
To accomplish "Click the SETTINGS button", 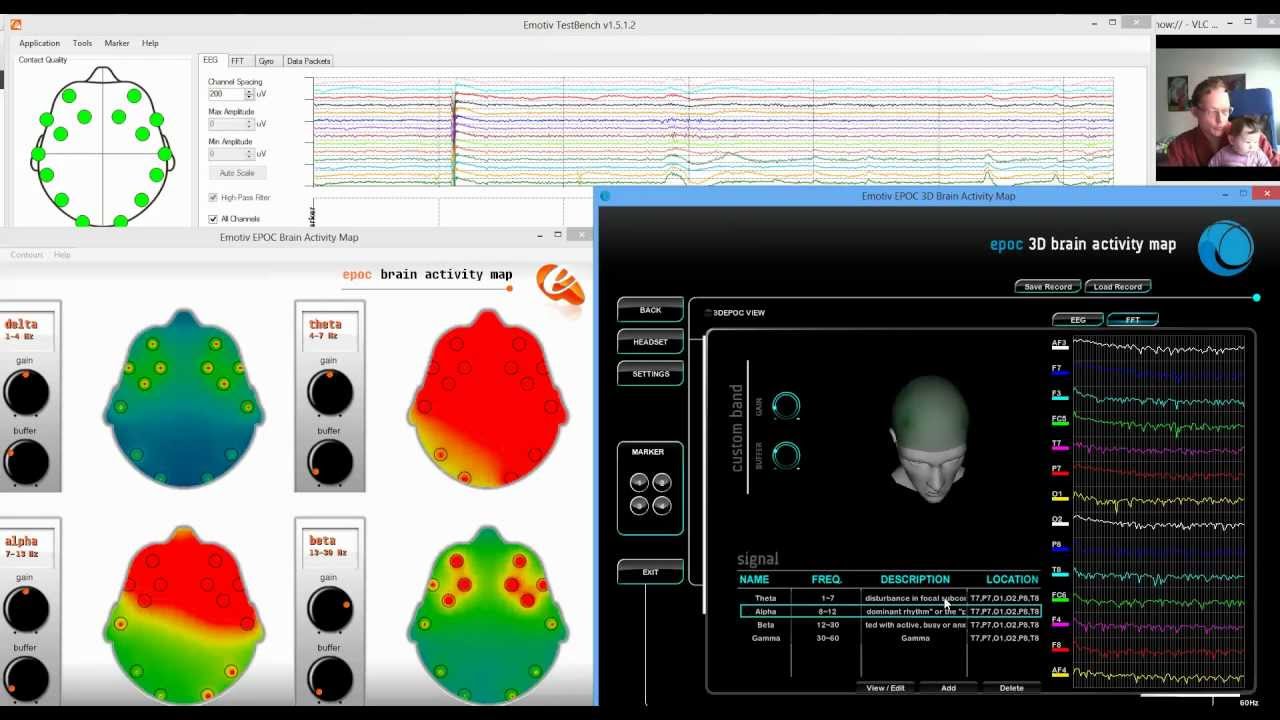I will [x=650, y=374].
